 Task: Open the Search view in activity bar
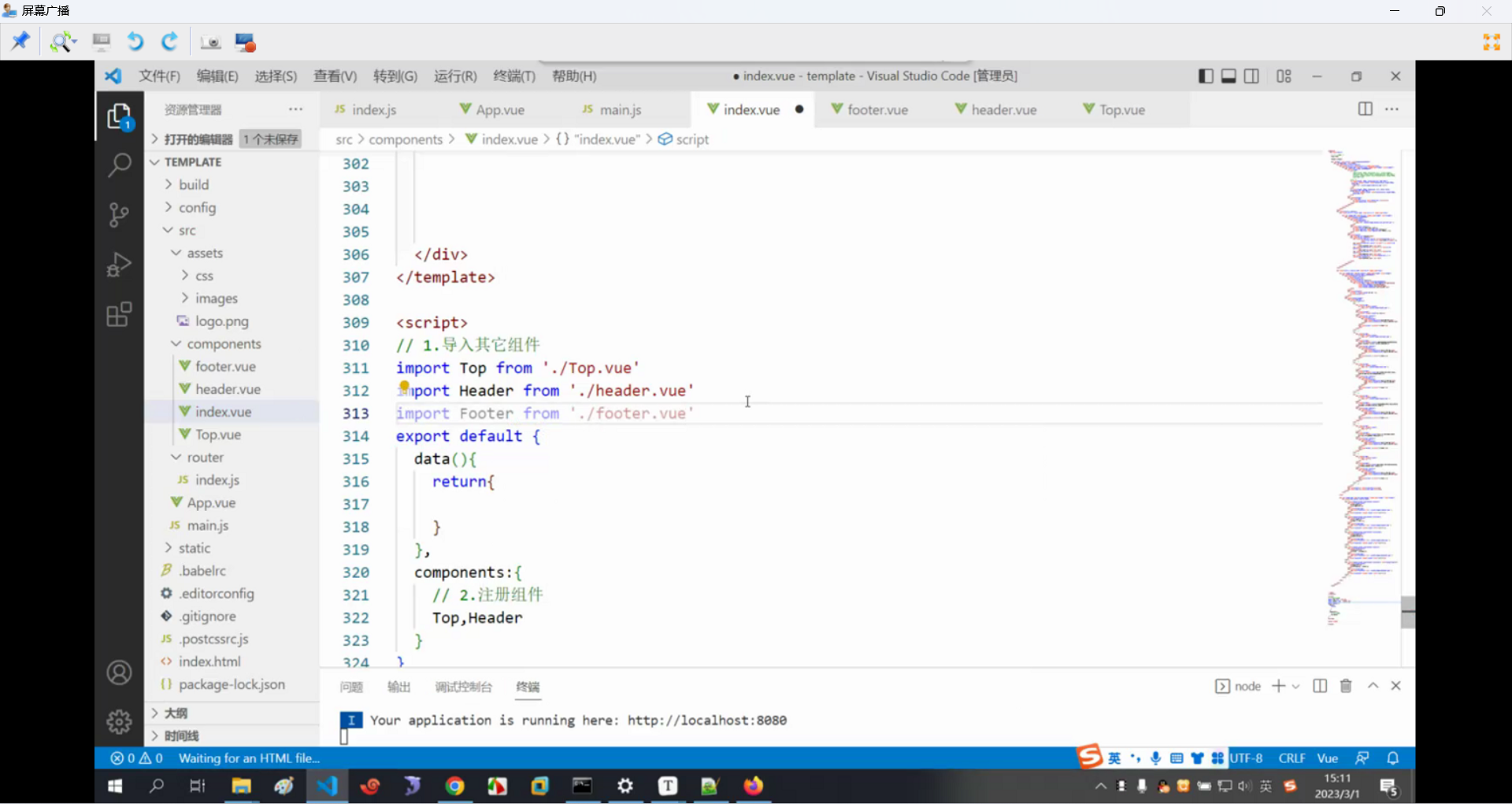point(119,165)
